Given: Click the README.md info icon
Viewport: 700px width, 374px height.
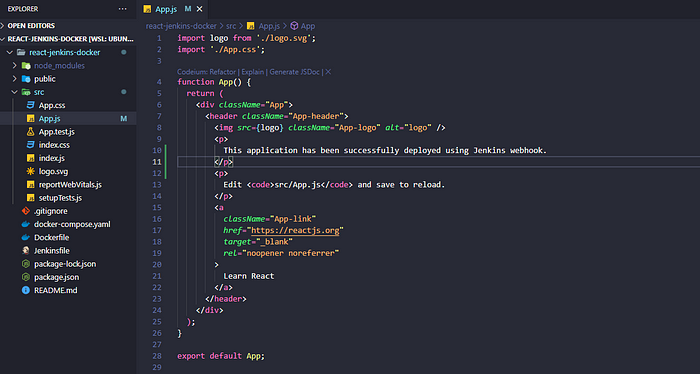Looking at the screenshot, I should coord(26,291).
